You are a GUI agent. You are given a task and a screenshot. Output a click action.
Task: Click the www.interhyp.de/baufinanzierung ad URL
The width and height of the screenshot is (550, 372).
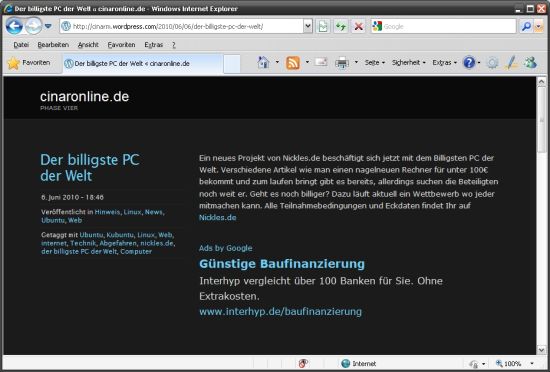[280, 311]
